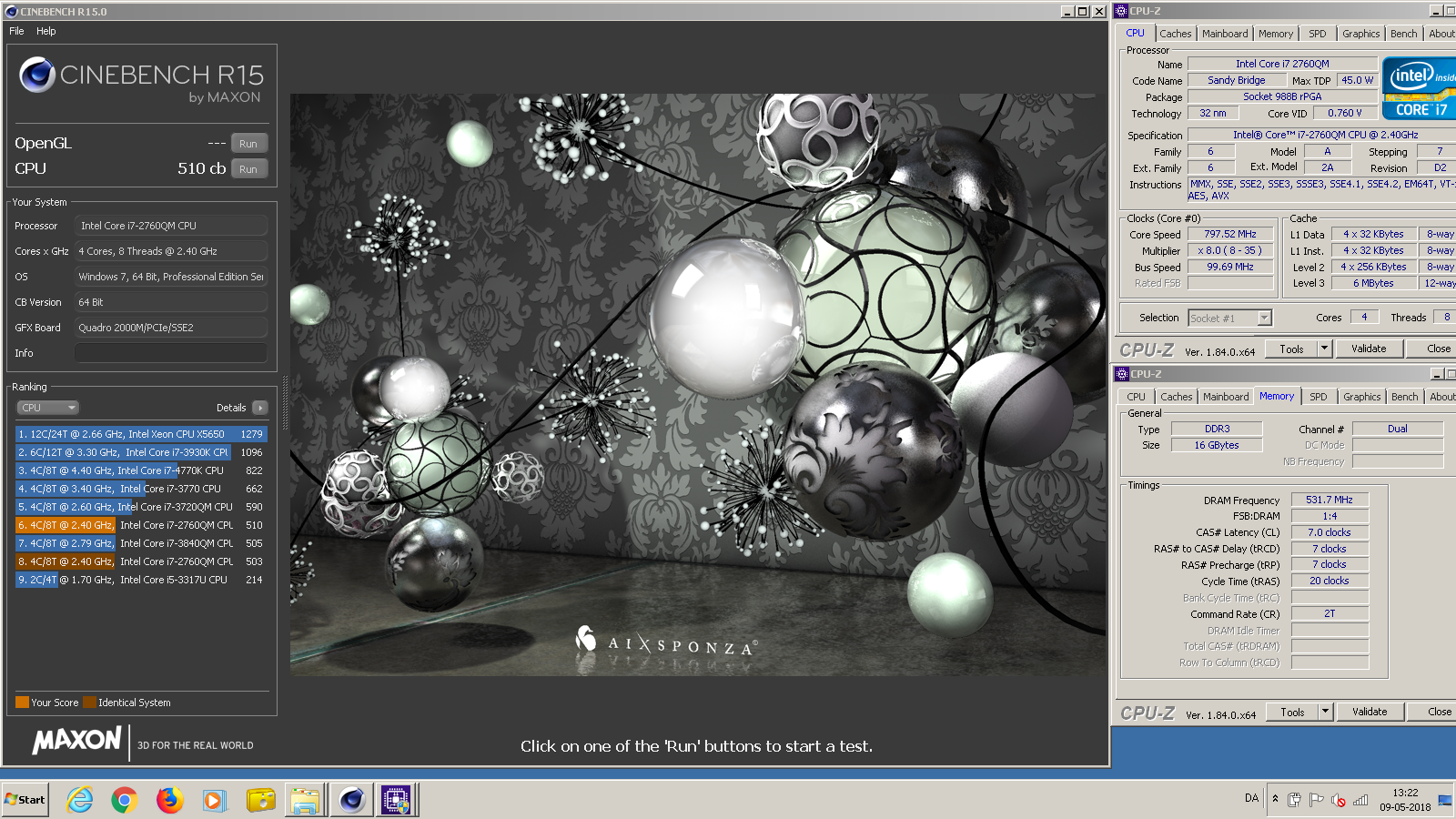Click the power plug tray icon
Image resolution: width=1456 pixels, height=819 pixels.
coord(1294,800)
